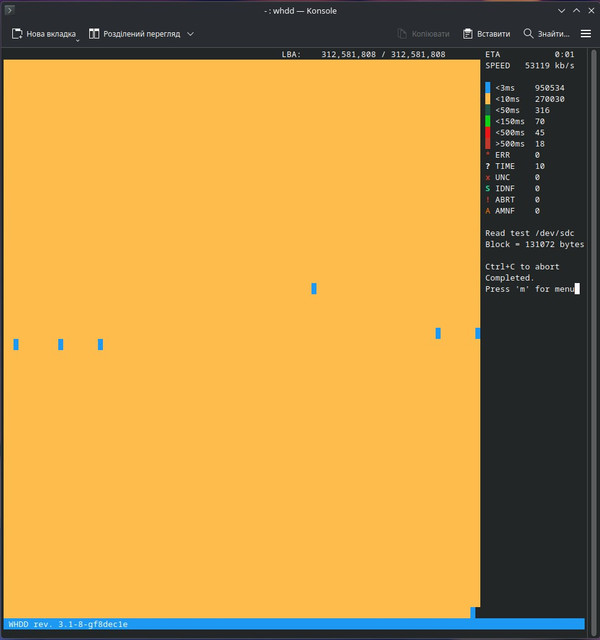Click the magnifier search icon
Screen dimensions: 600x640
528,33
